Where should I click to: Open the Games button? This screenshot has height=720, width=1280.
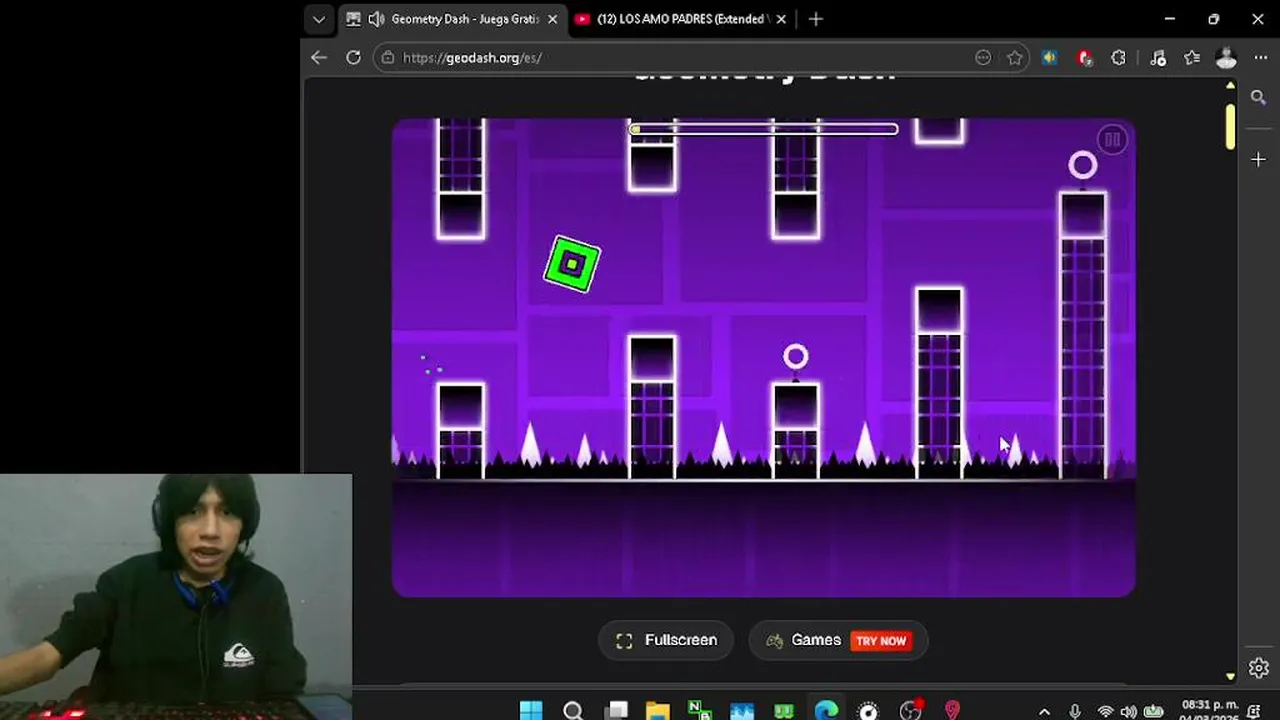(838, 640)
